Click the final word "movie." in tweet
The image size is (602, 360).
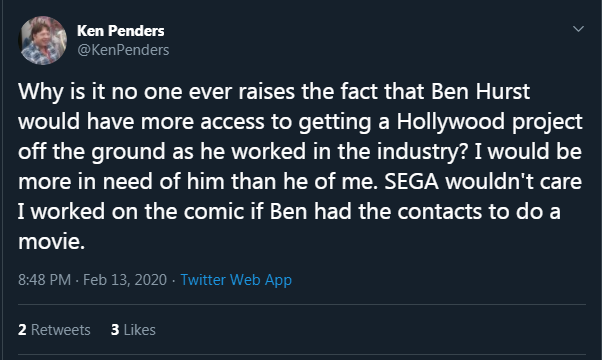[51, 241]
